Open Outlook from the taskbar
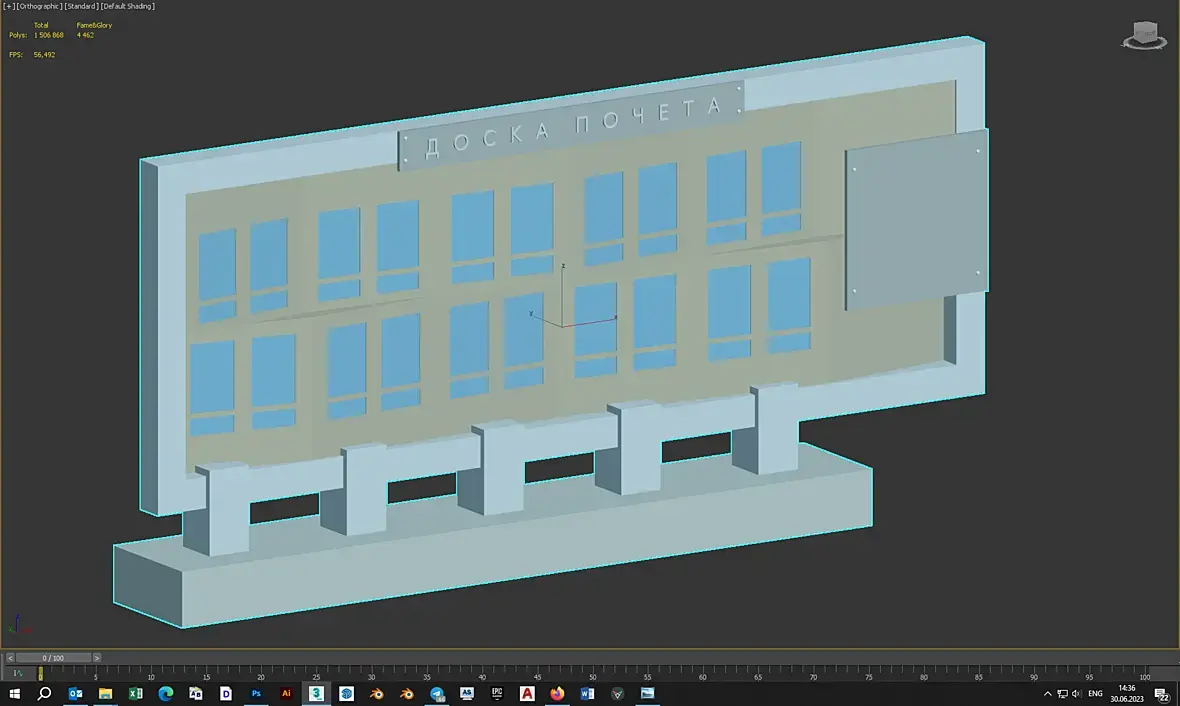This screenshot has width=1180, height=706. pos(75,693)
